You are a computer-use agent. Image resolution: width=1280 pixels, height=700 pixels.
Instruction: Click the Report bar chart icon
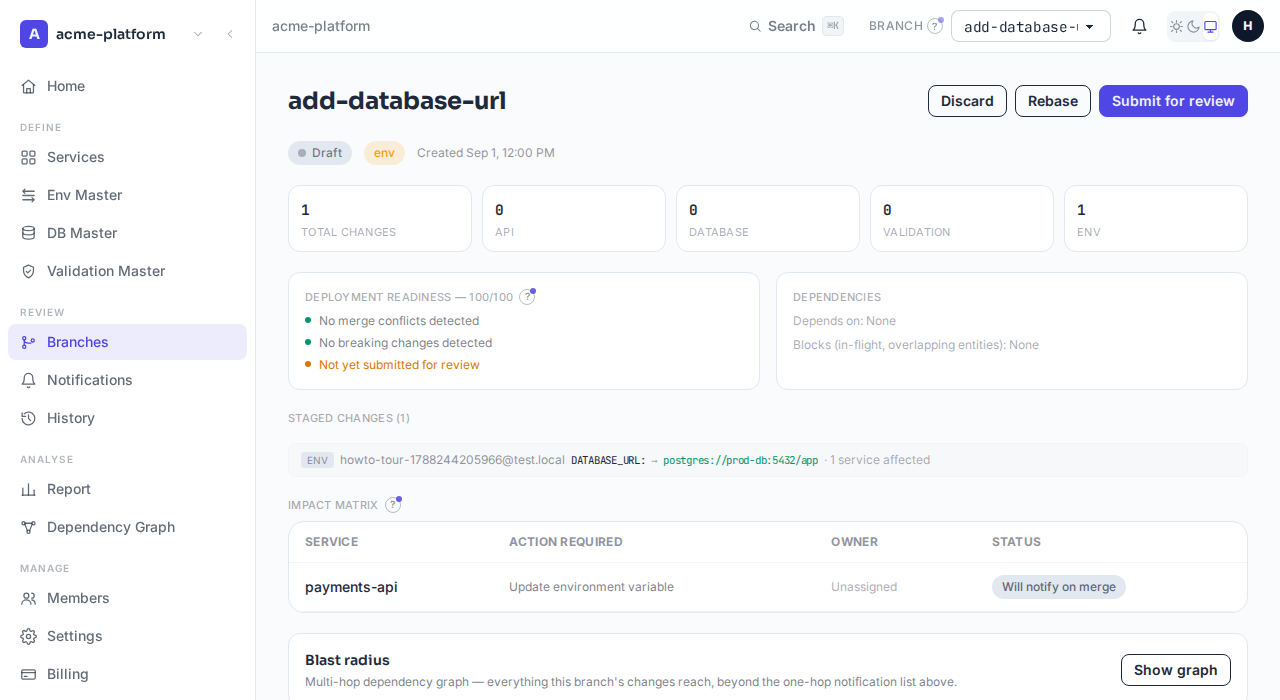[28, 489]
